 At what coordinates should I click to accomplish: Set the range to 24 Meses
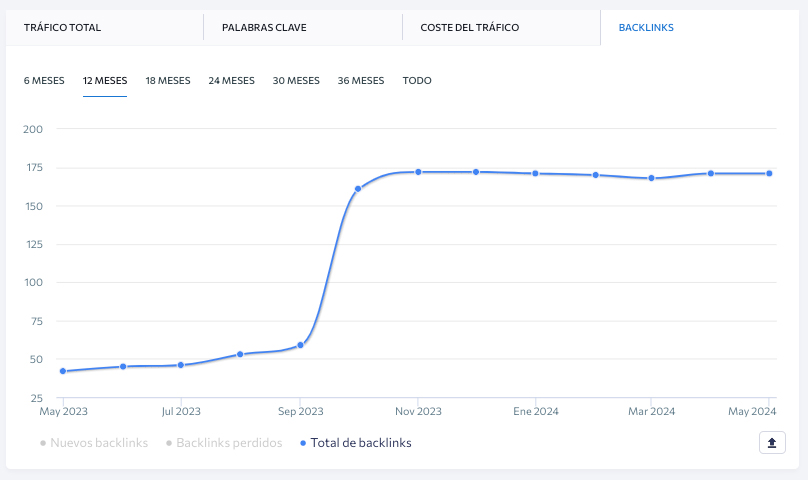231,80
